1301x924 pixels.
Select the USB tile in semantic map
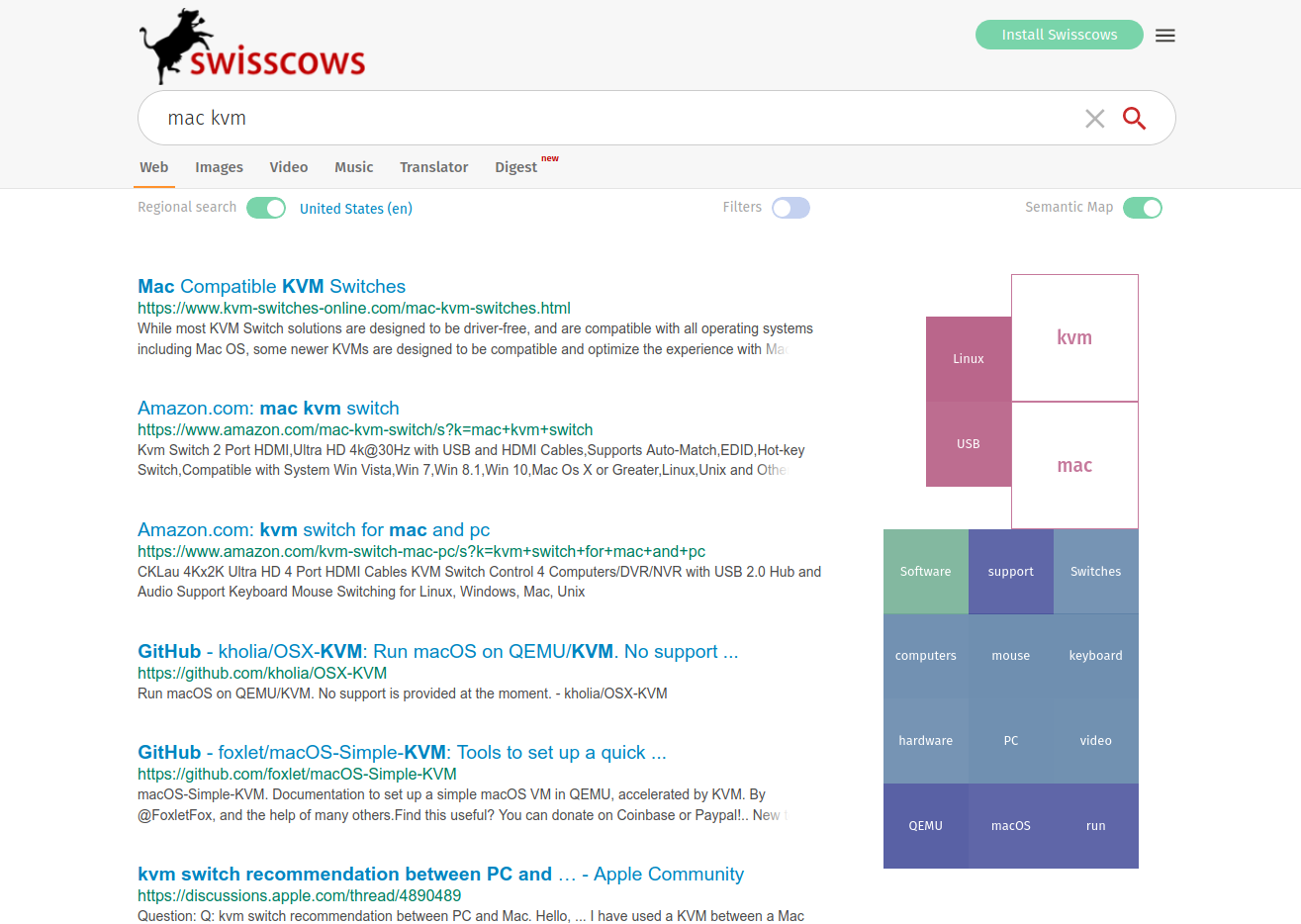click(x=969, y=444)
